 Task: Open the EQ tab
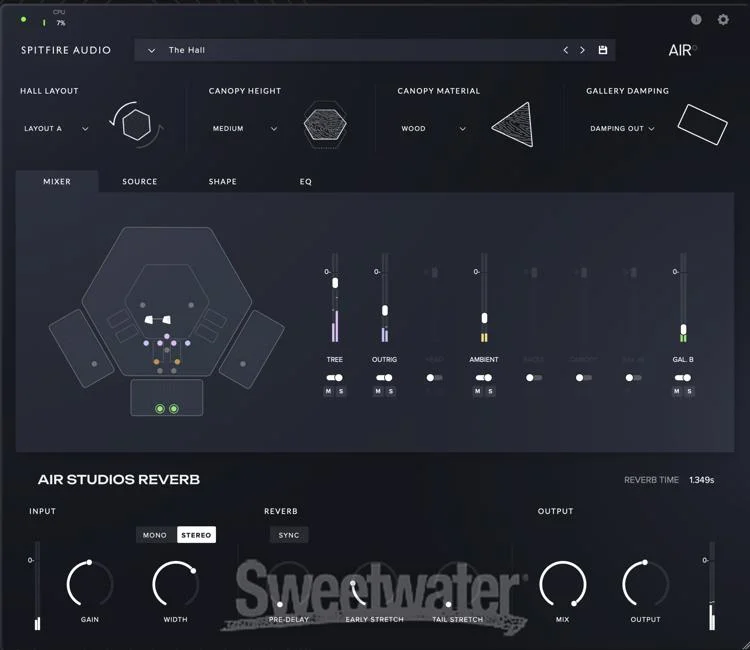click(x=306, y=182)
